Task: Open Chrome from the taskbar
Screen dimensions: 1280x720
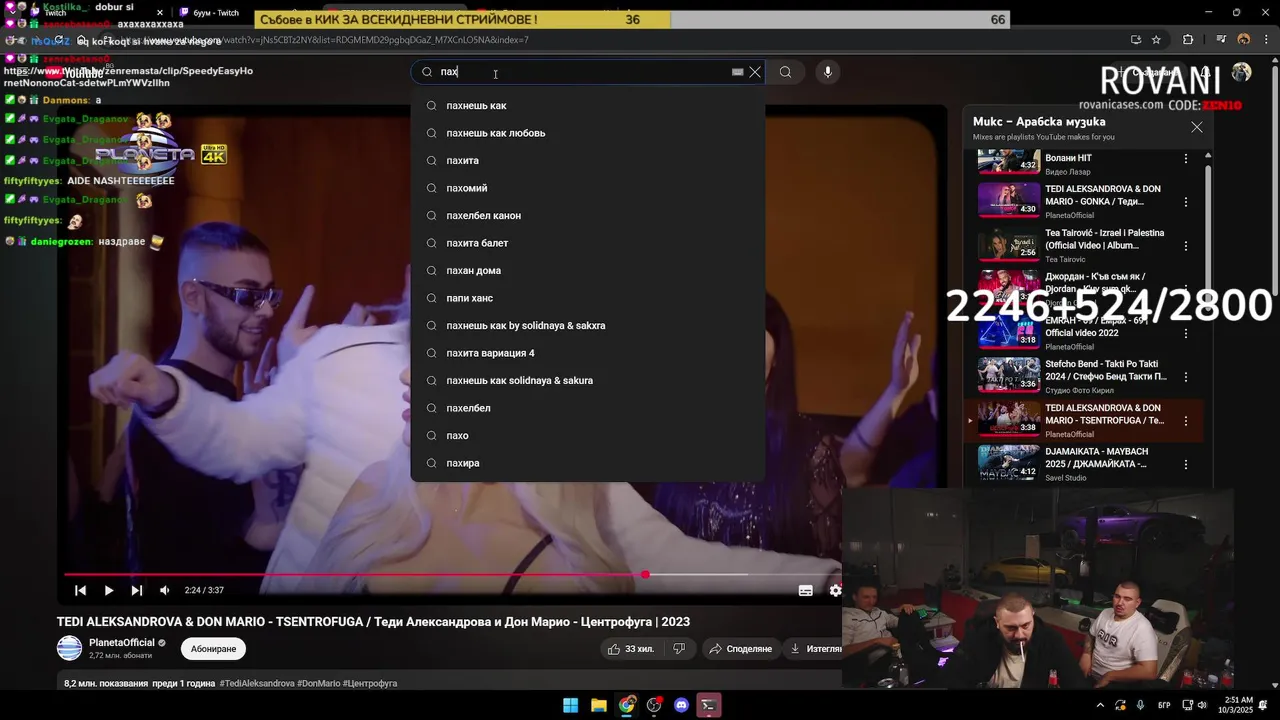Action: (x=626, y=705)
